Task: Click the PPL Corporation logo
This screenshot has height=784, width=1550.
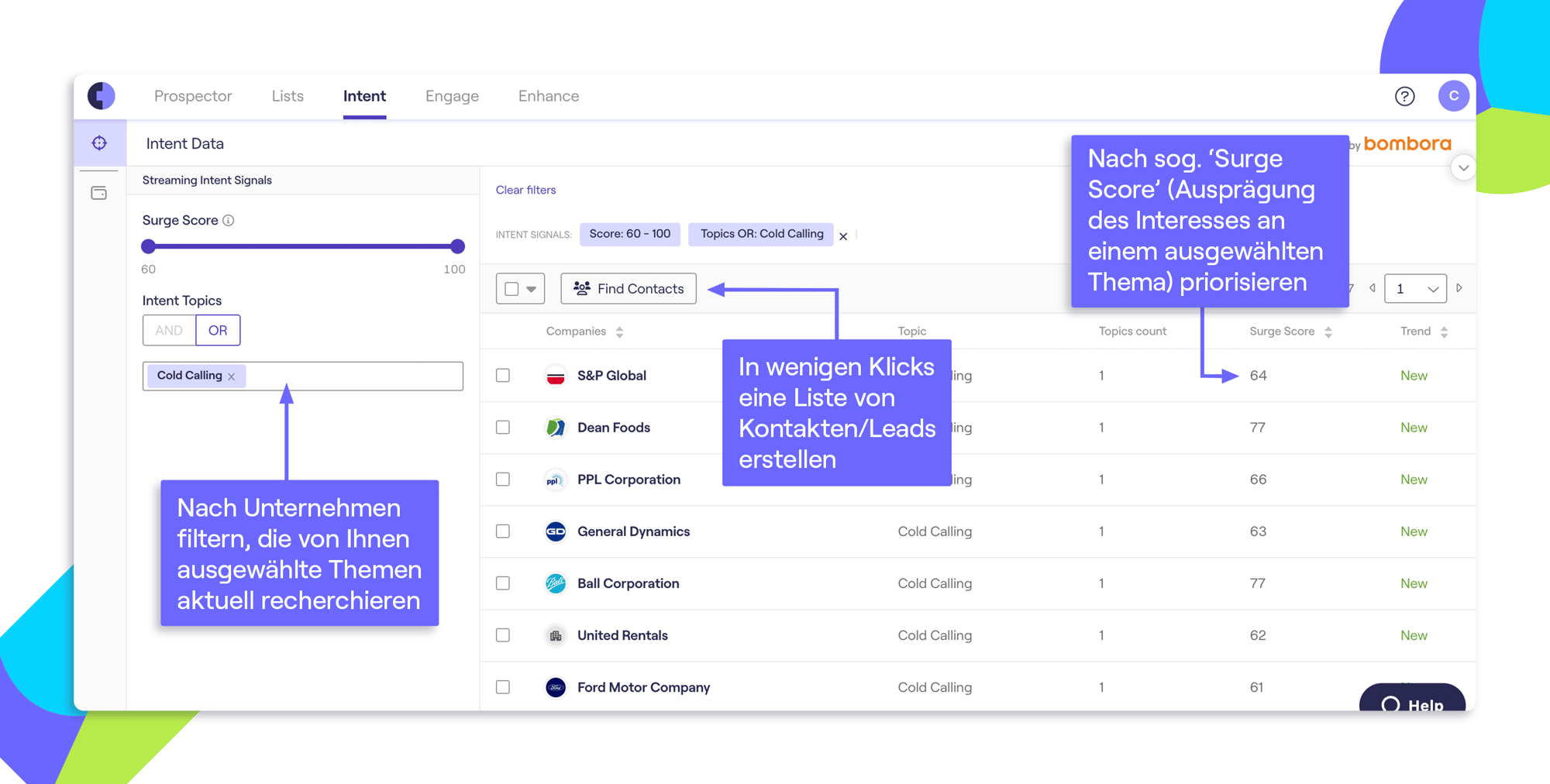Action: click(x=556, y=480)
